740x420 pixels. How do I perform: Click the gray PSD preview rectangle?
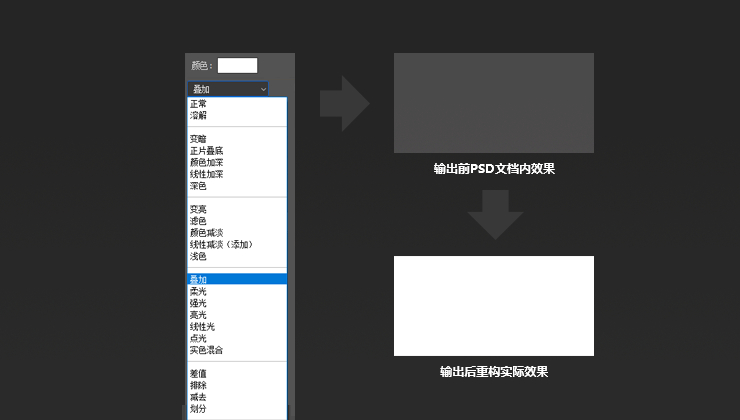(x=493, y=103)
